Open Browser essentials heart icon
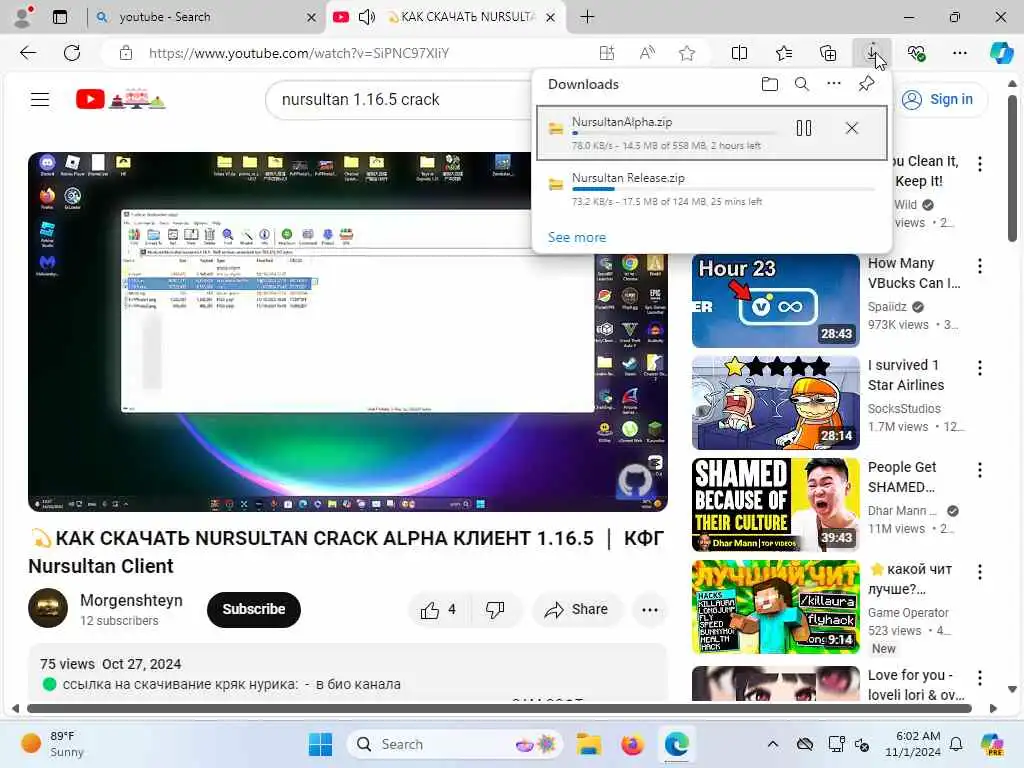Image resolution: width=1024 pixels, height=768 pixels. click(x=917, y=54)
